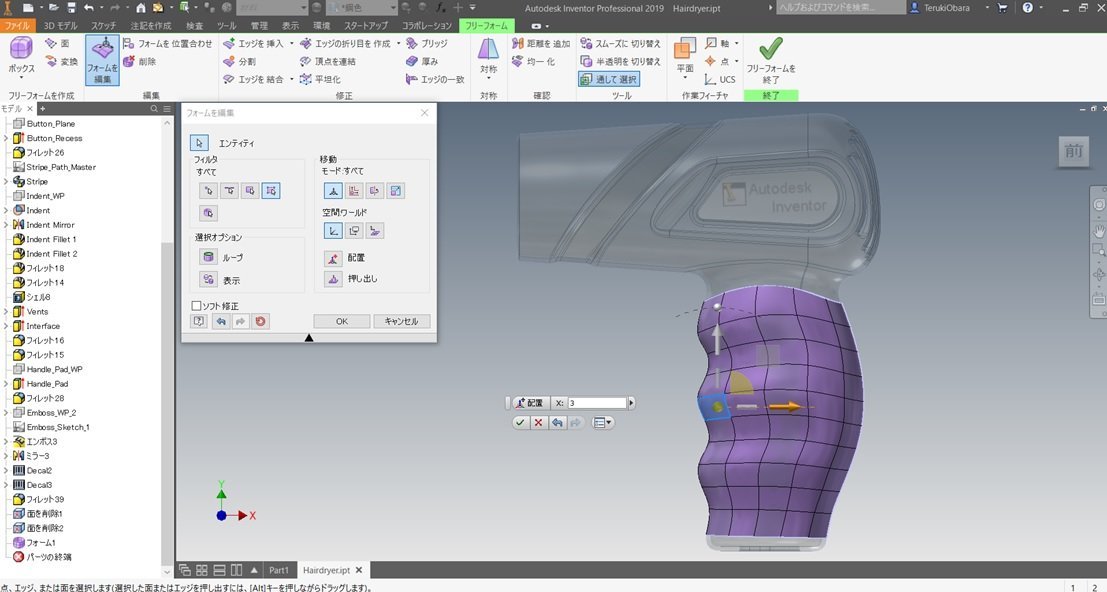The height and width of the screenshot is (592, 1107).
Task: Toggle 通して選択 select through
Action: click(609, 79)
